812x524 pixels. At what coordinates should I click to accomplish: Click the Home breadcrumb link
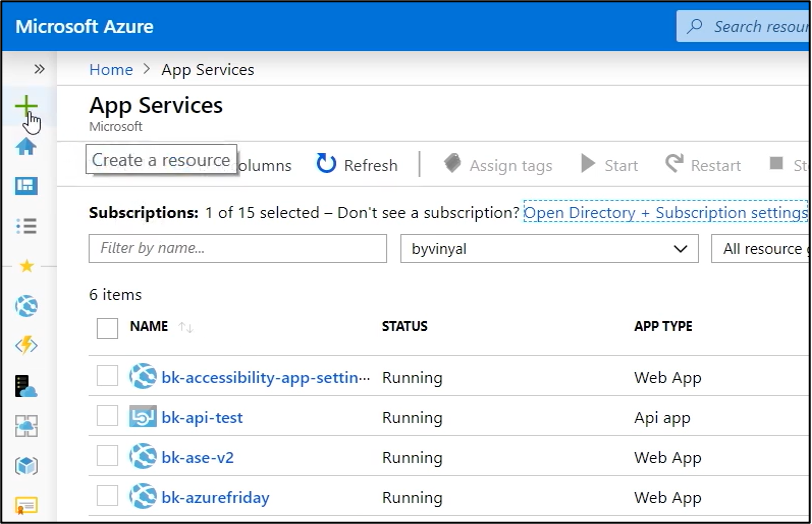111,69
